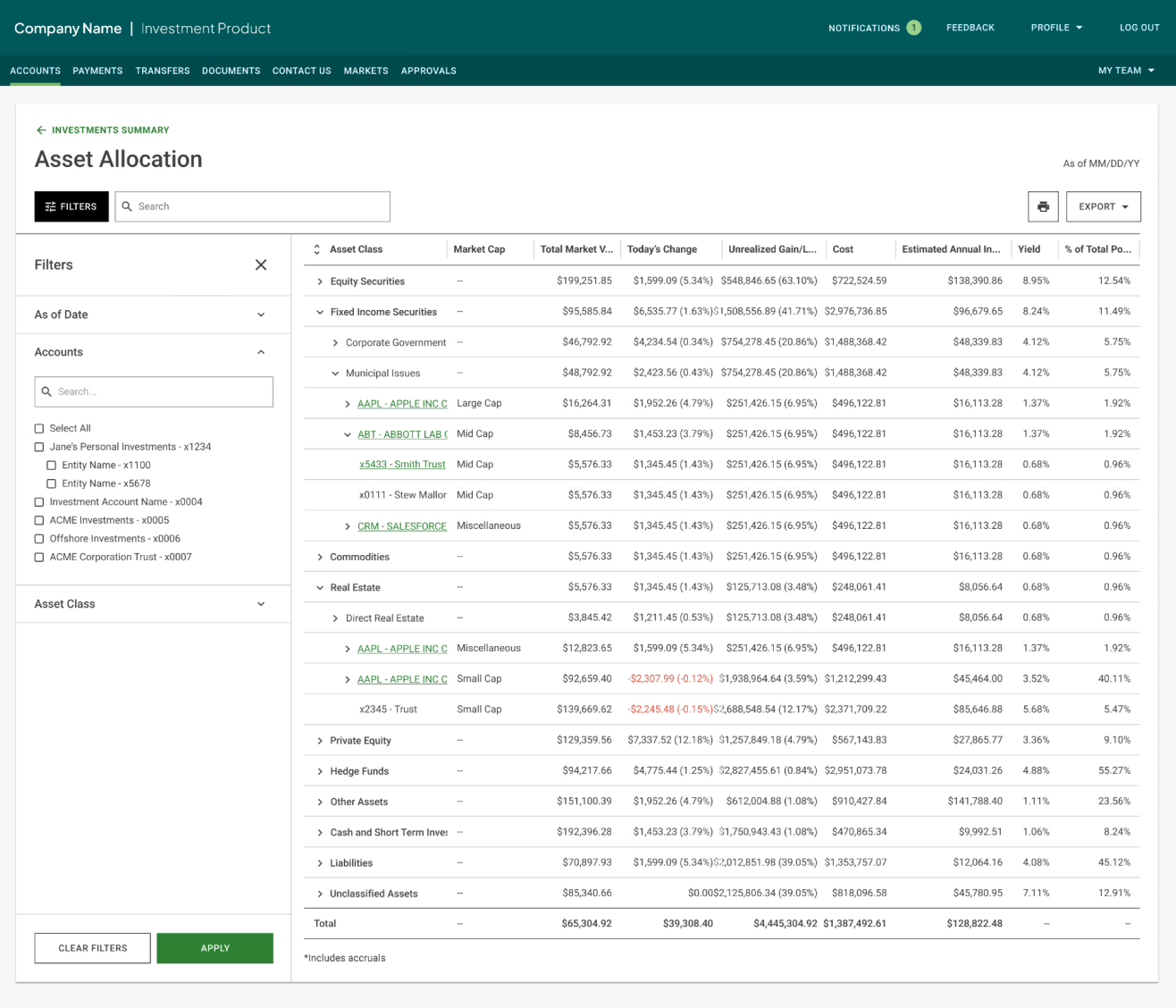Click the Log Out link
Image resolution: width=1176 pixels, height=1008 pixels.
1139,28
